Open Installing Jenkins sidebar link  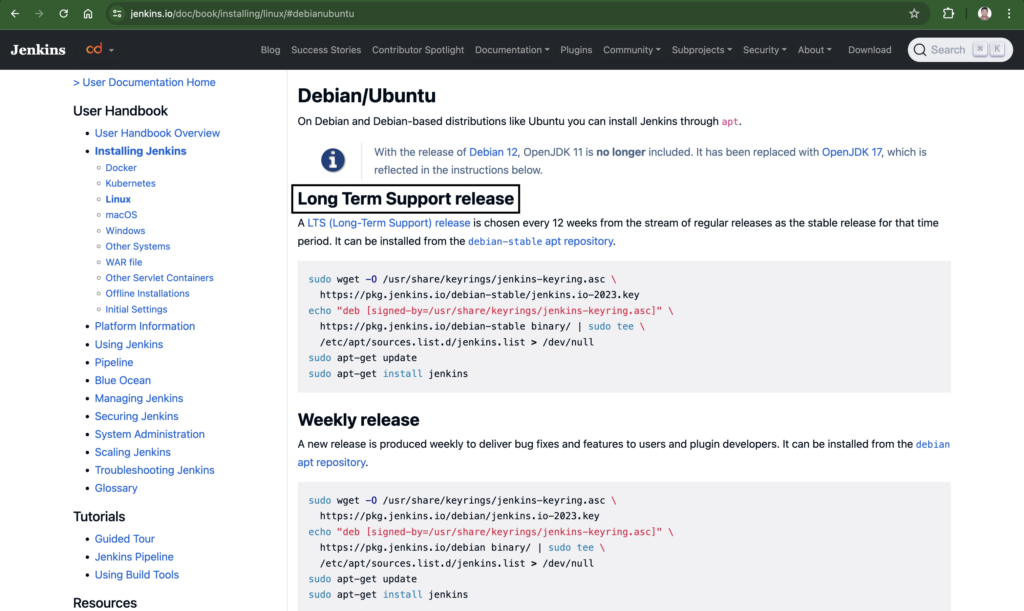point(140,151)
